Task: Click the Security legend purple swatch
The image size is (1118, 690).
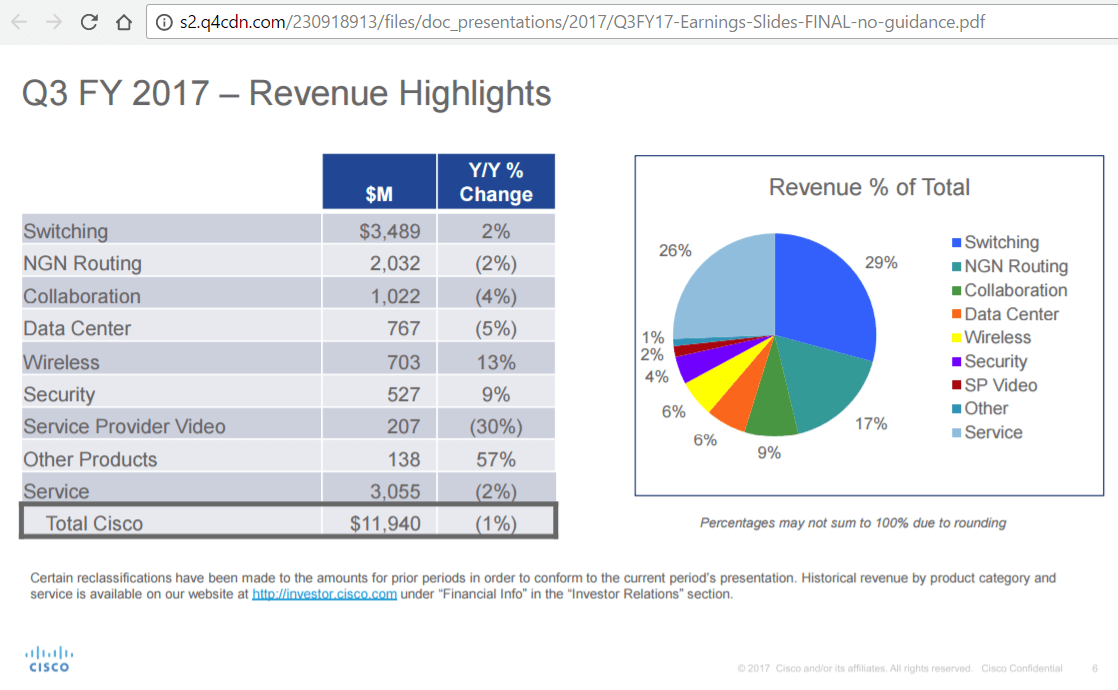Action: (956, 362)
